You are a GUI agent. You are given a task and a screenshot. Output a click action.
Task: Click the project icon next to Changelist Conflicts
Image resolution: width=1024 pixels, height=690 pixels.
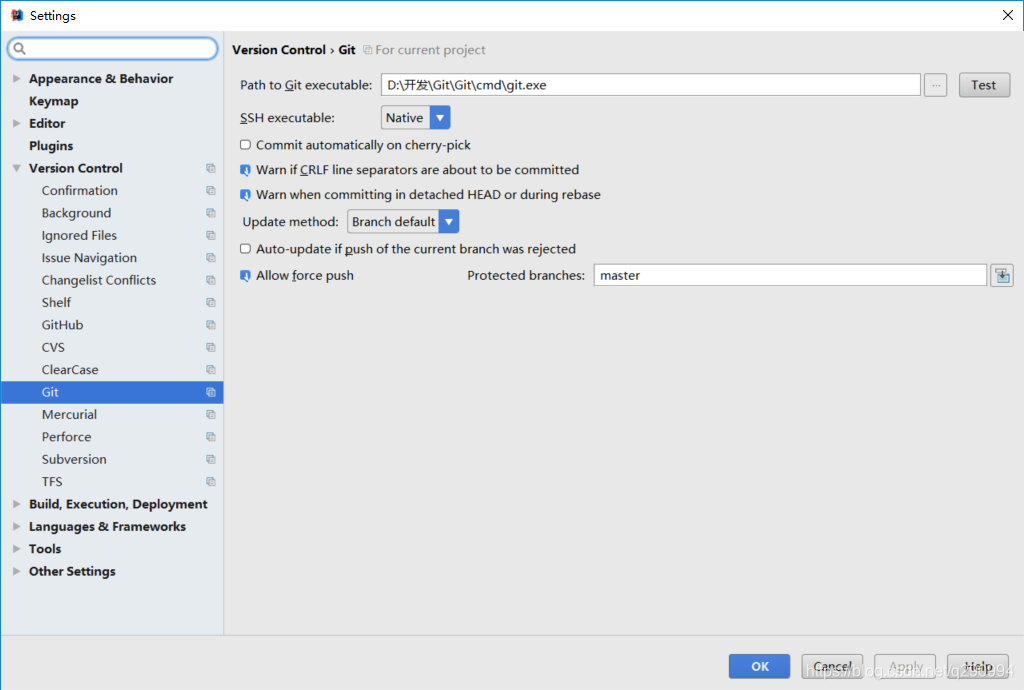coord(210,280)
